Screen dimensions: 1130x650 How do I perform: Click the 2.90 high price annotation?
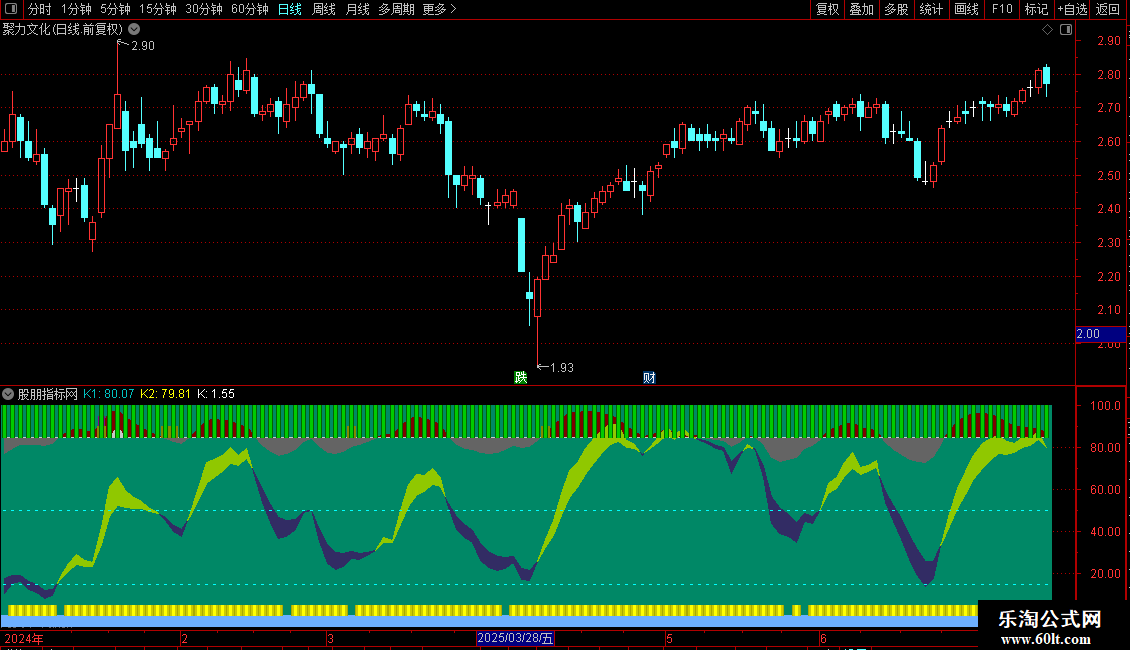(x=143, y=45)
